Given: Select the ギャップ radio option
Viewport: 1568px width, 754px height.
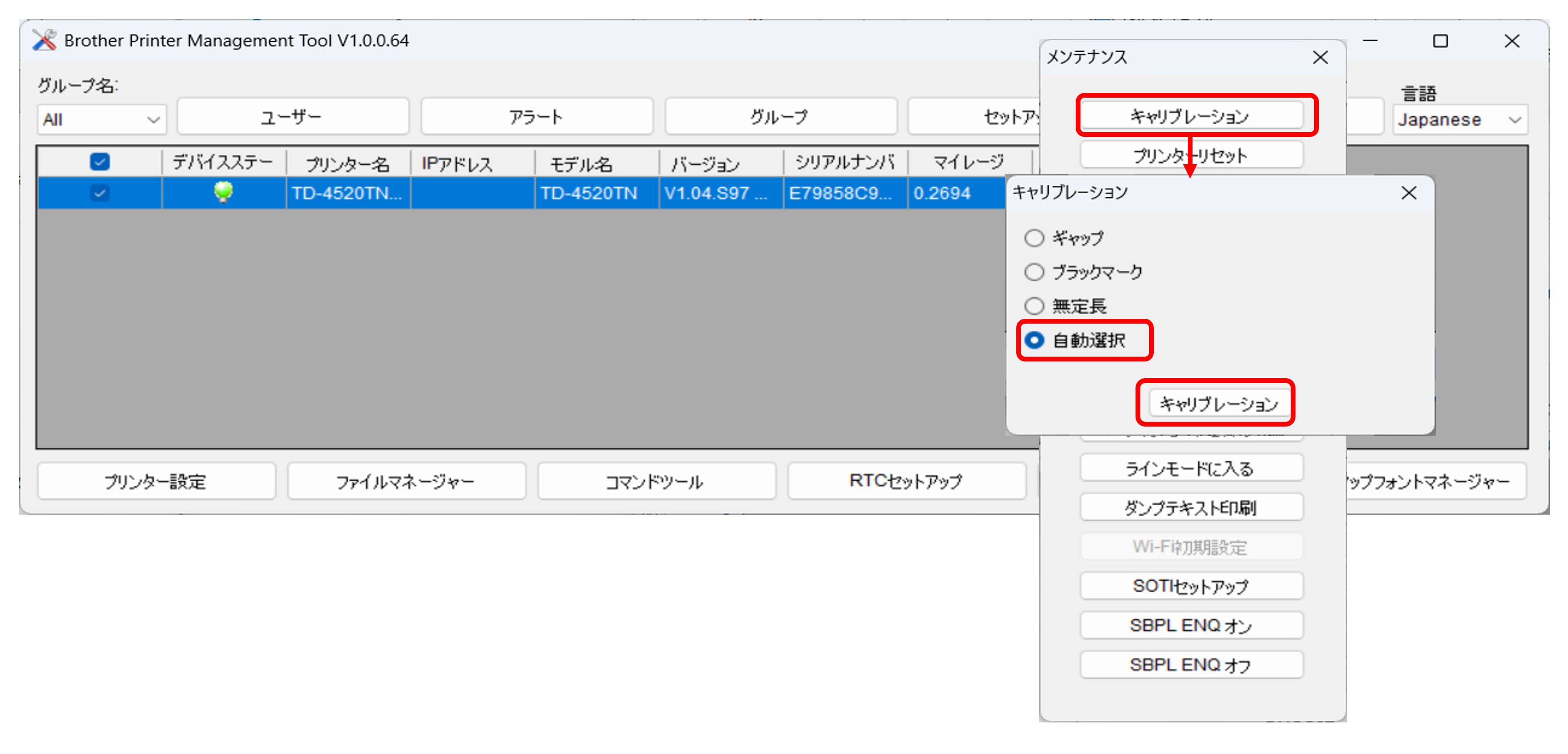Looking at the screenshot, I should [1034, 238].
